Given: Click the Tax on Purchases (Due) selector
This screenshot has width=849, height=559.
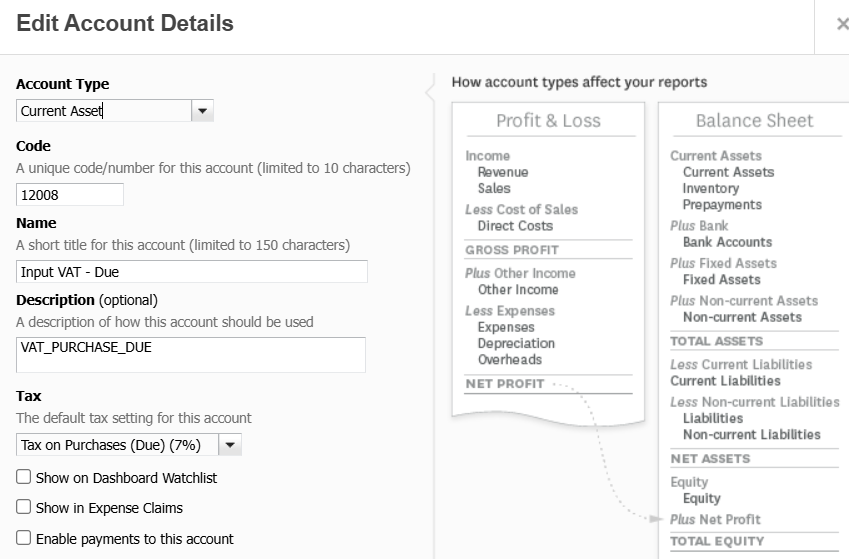Looking at the screenshot, I should tap(117, 445).
